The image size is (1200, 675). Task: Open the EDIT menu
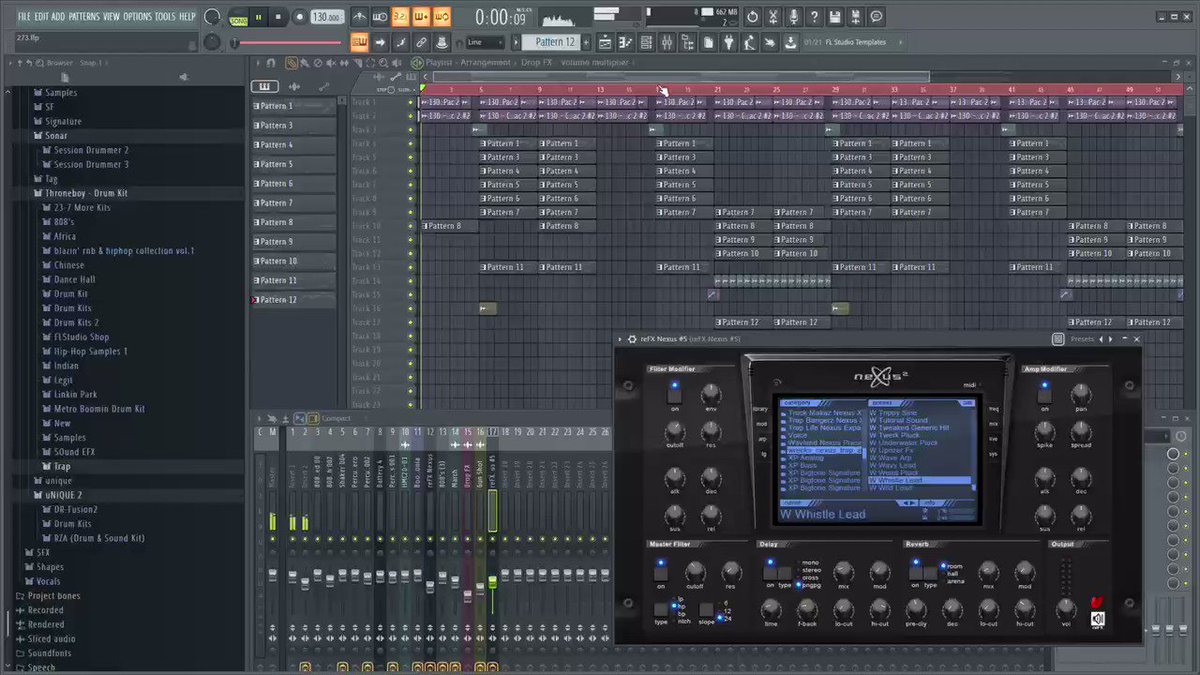(x=42, y=17)
